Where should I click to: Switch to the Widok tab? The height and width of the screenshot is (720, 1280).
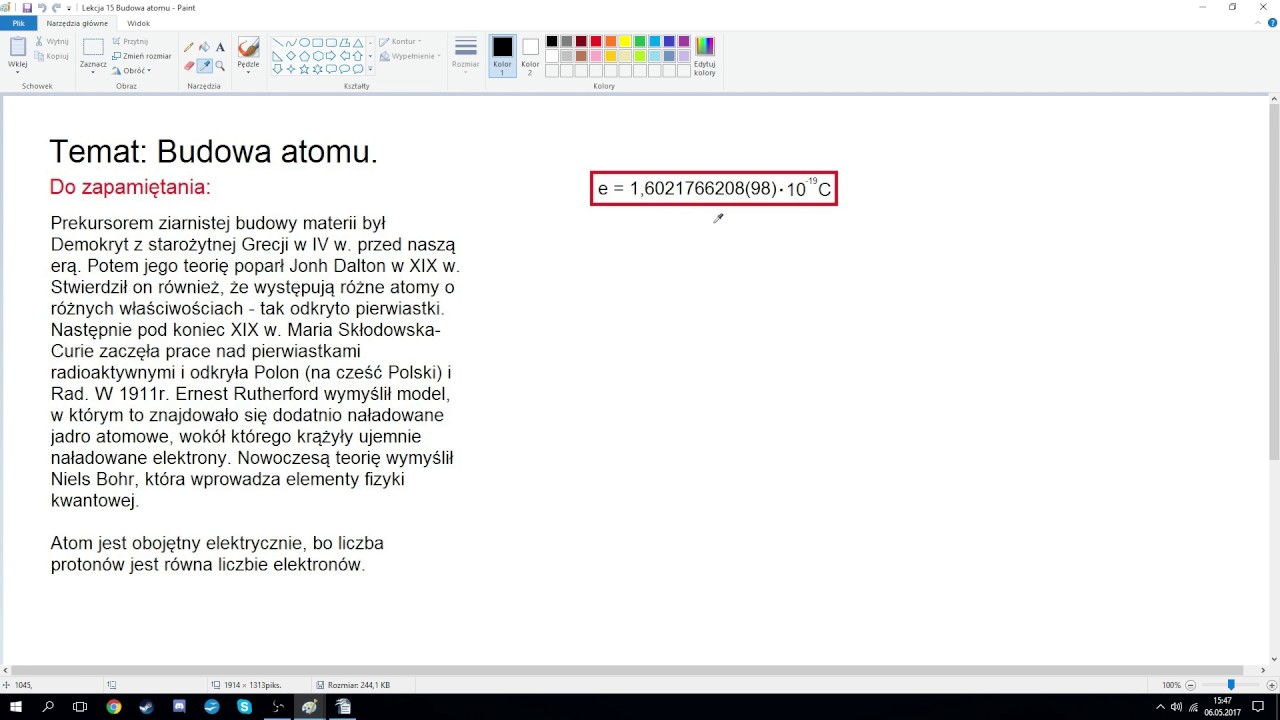(139, 23)
